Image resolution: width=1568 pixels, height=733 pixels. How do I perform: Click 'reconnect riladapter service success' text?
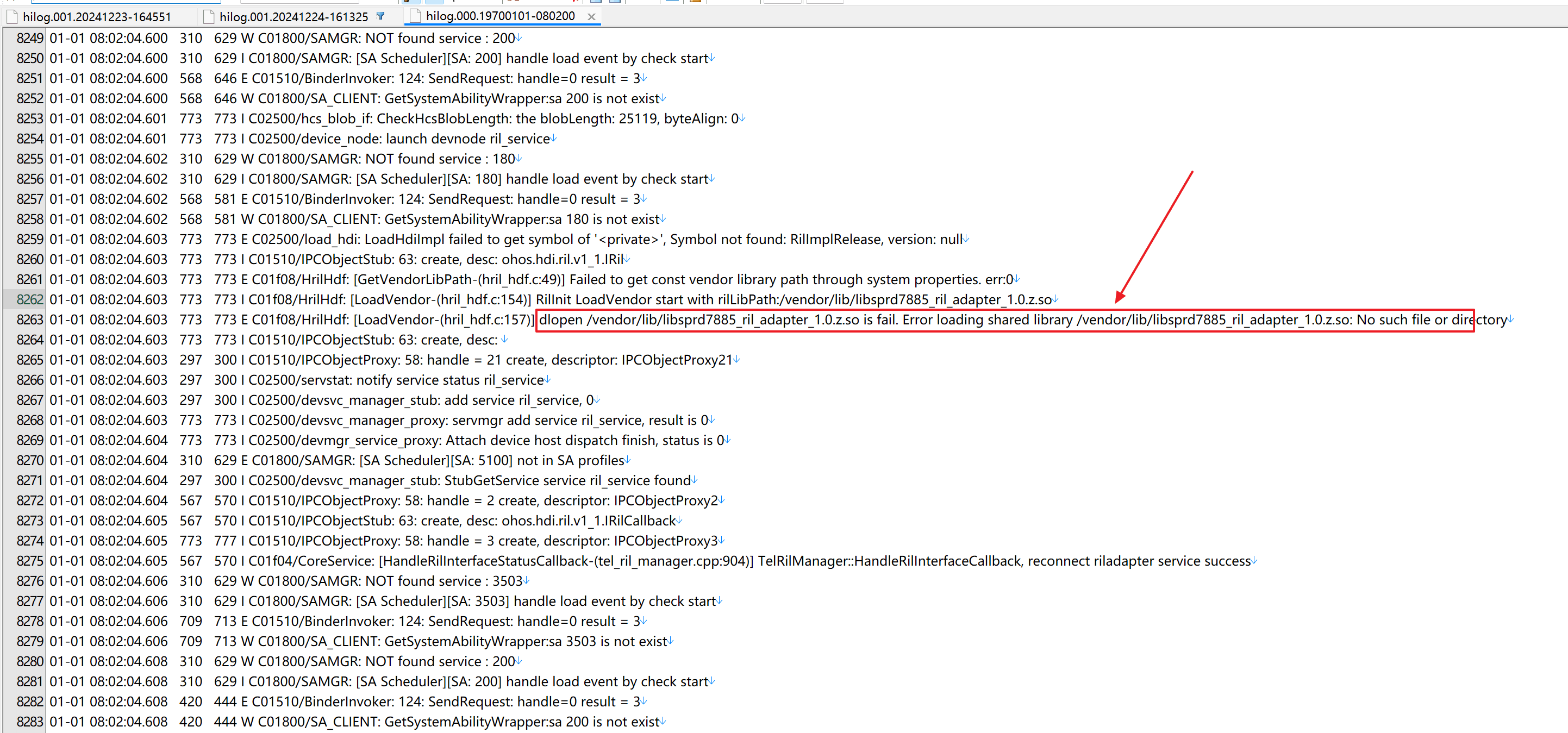tap(1139, 560)
